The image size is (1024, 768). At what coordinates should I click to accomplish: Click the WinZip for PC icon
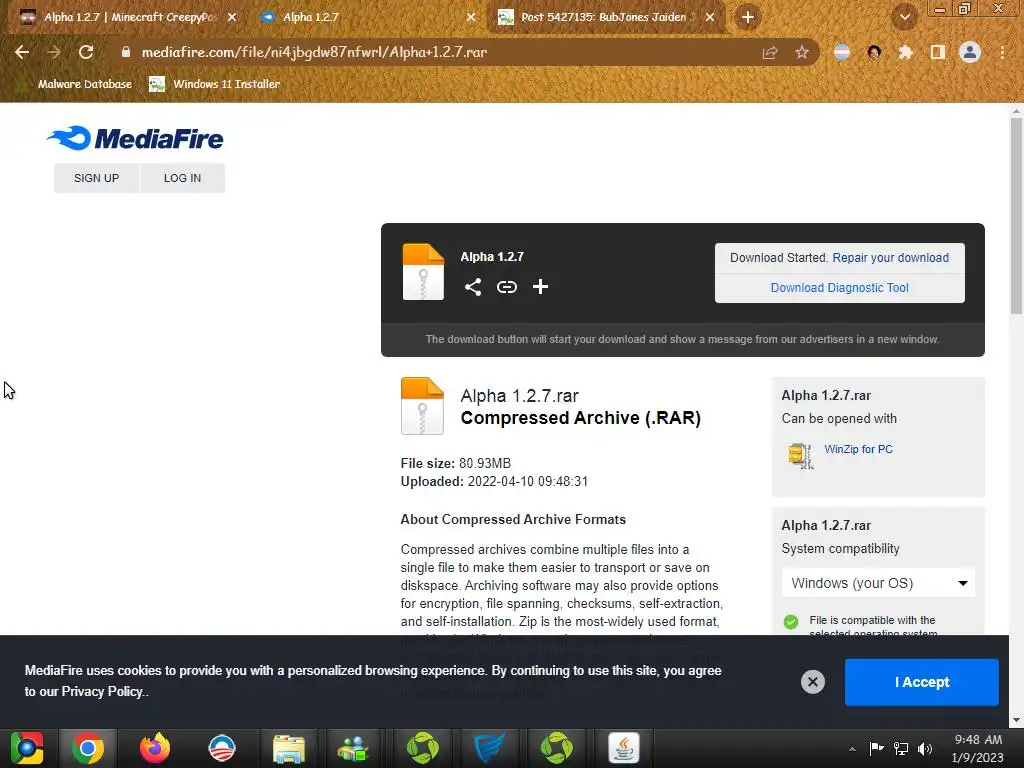point(801,455)
